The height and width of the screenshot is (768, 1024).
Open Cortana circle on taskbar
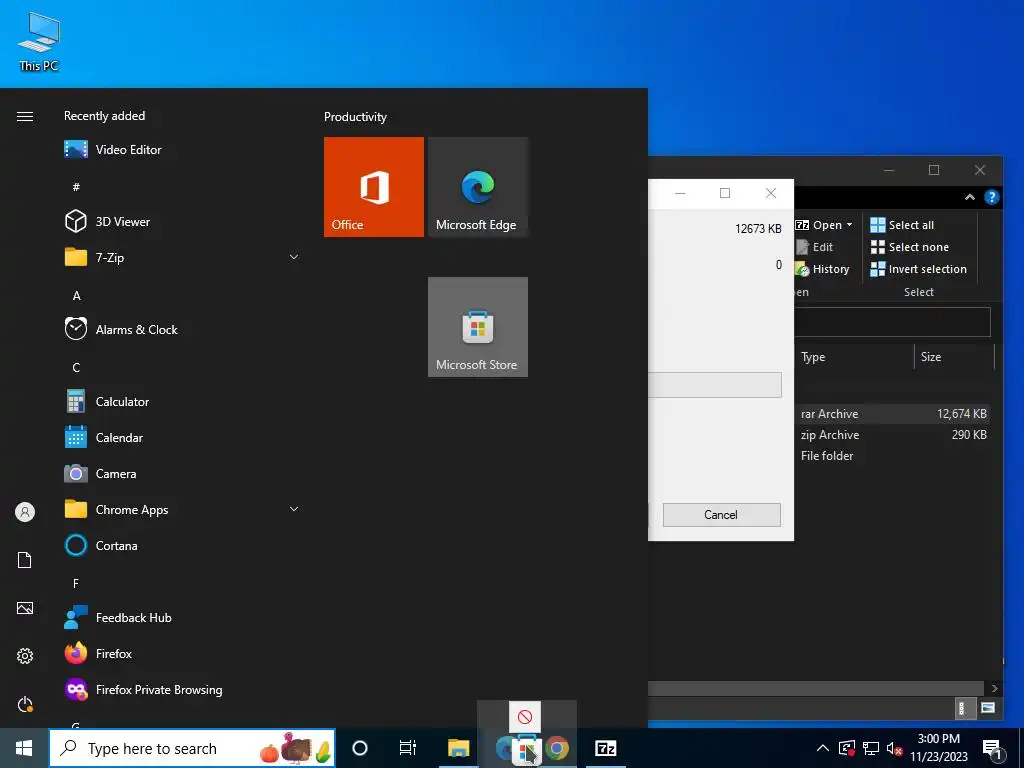(x=360, y=748)
